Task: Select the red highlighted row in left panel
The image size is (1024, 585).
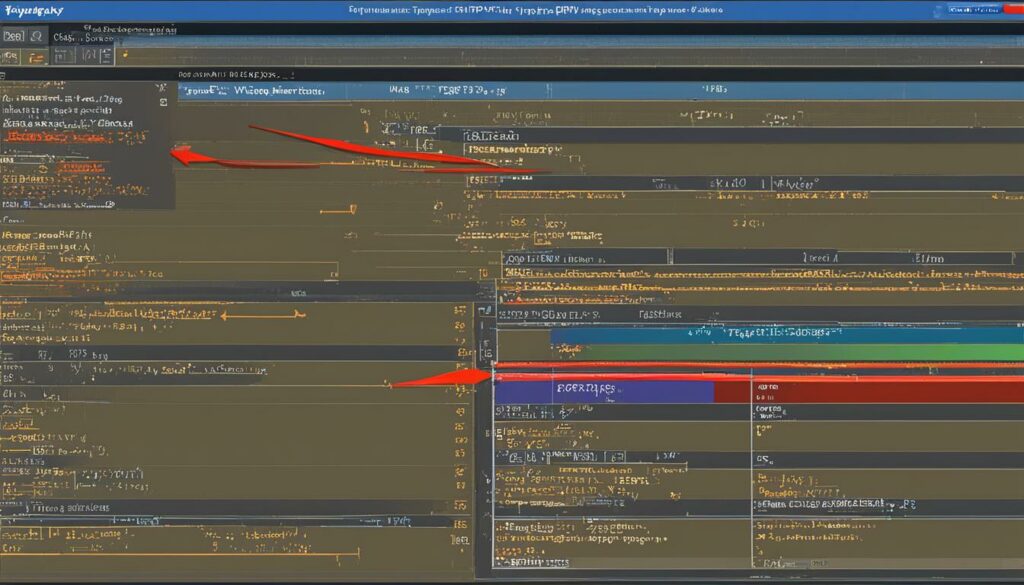Action: click(68, 136)
